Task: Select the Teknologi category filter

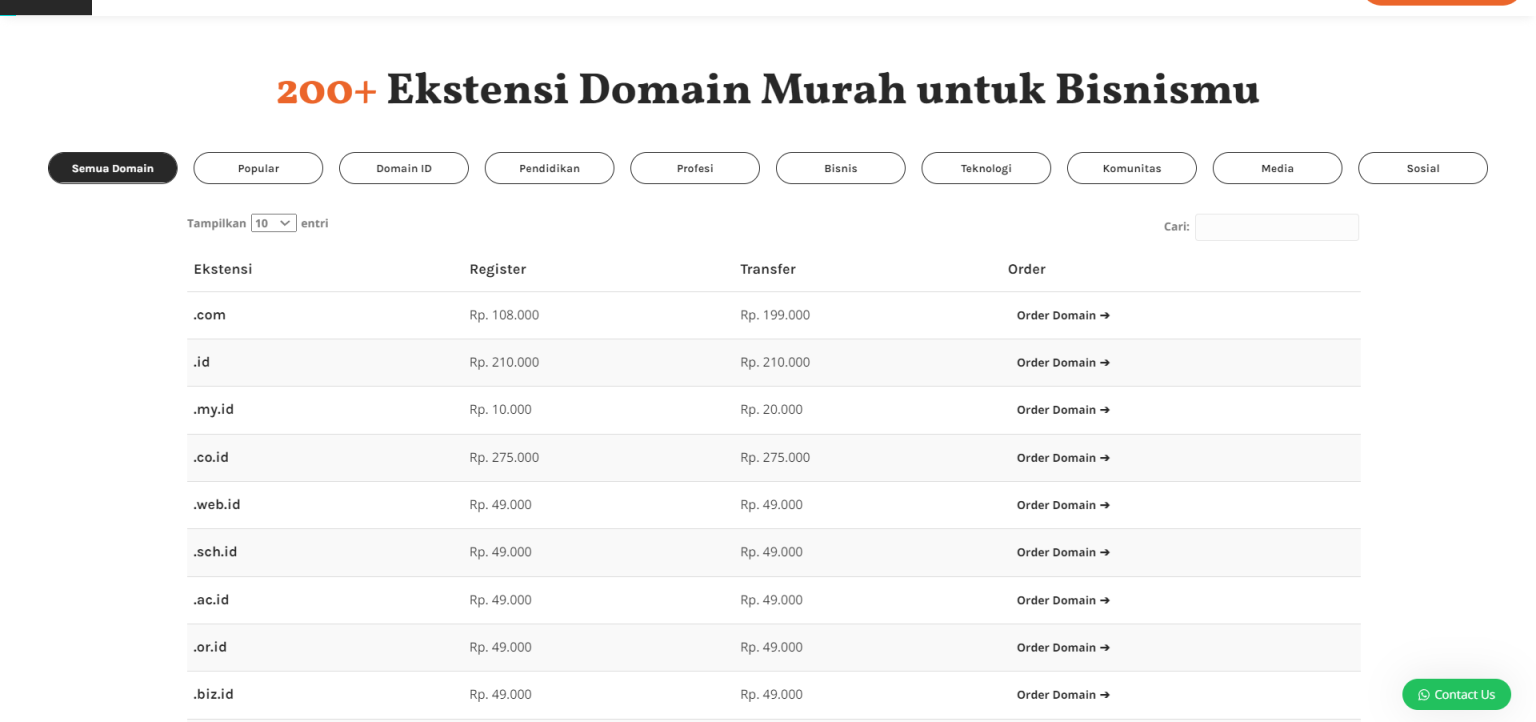Action: [x=986, y=168]
